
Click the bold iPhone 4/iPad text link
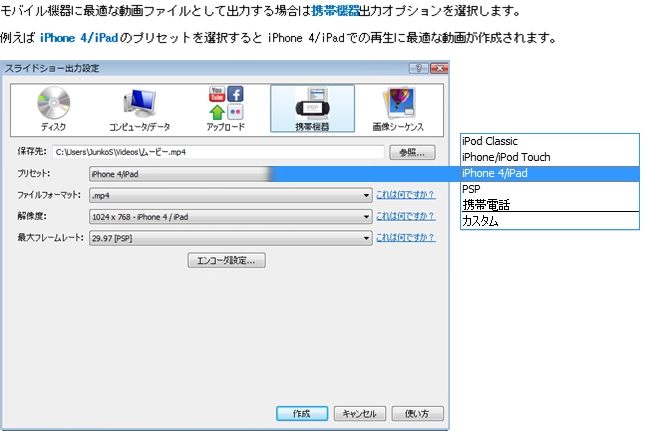79,38
